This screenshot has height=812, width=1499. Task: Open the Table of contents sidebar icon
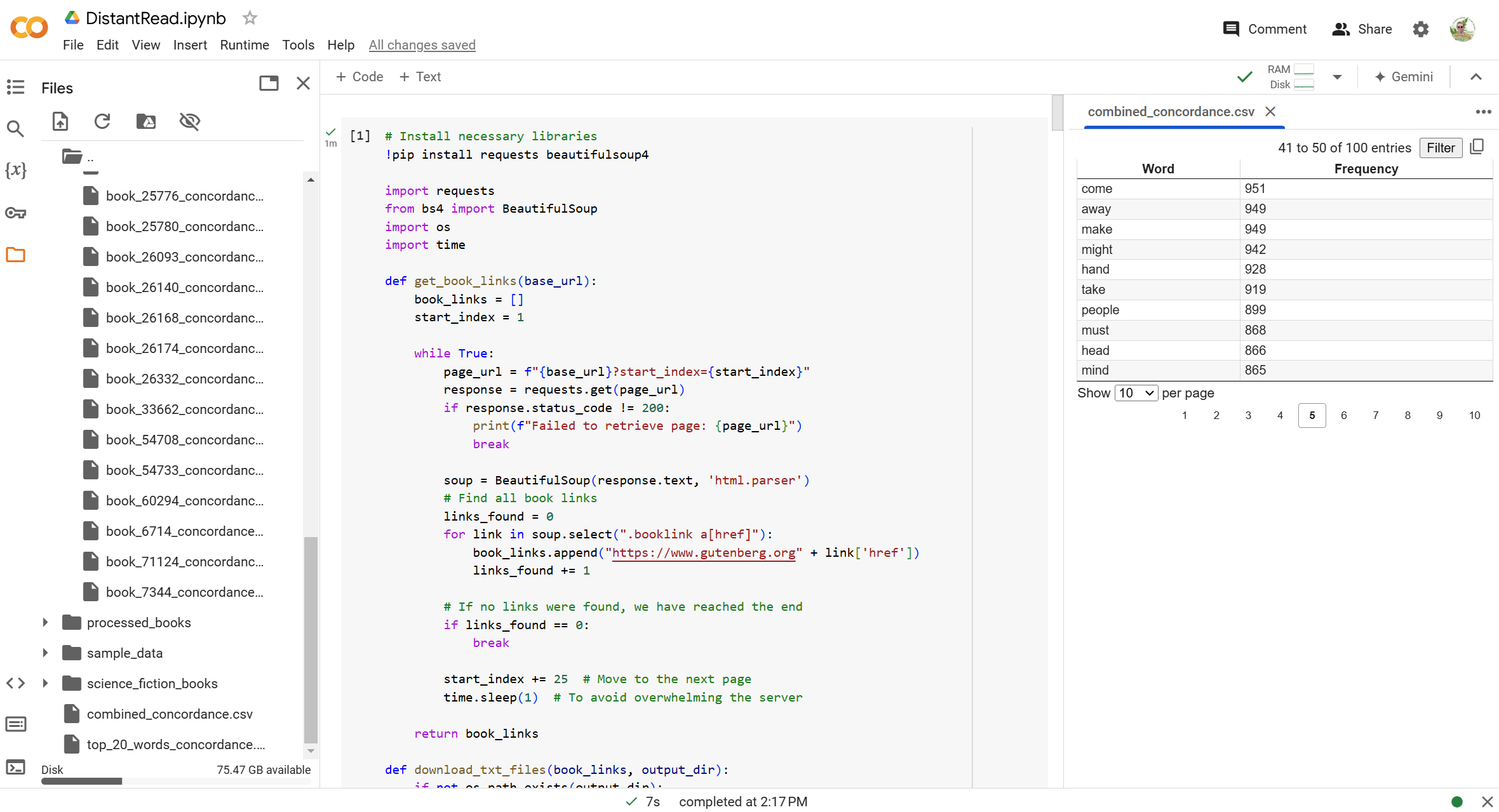15,87
